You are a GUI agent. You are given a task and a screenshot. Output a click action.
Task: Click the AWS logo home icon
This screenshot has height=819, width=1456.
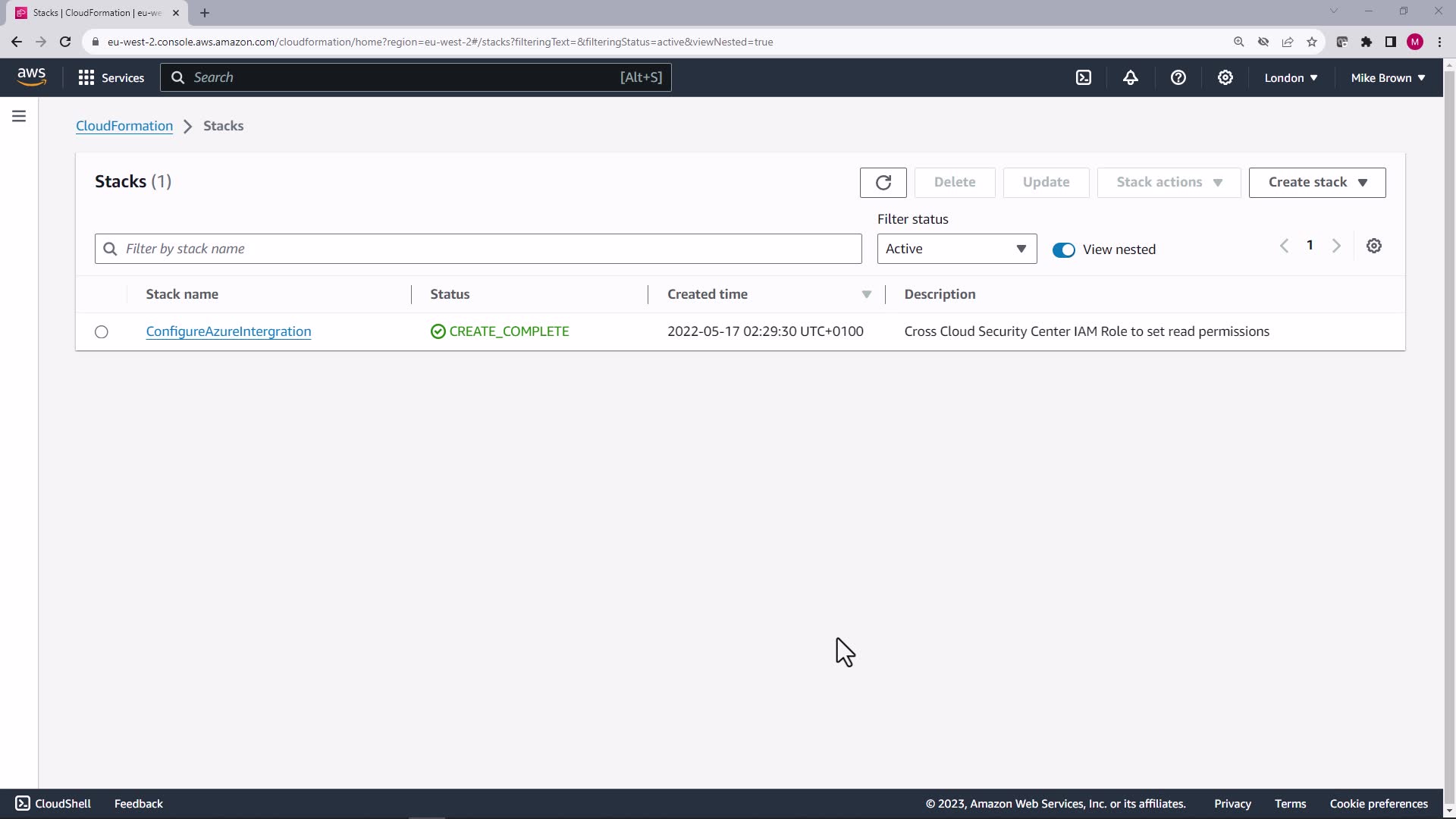click(31, 77)
